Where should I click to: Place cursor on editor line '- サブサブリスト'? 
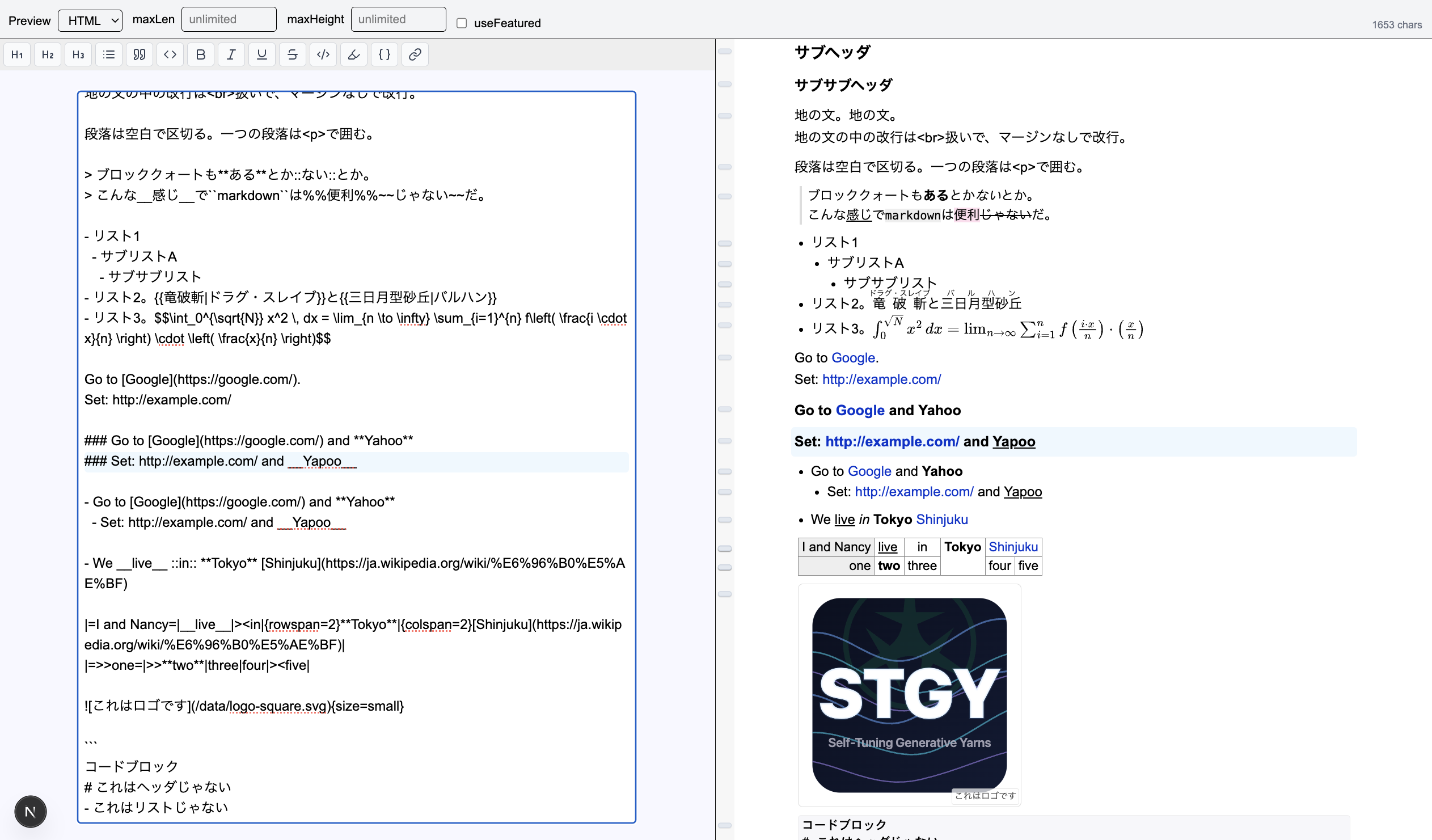click(x=150, y=277)
